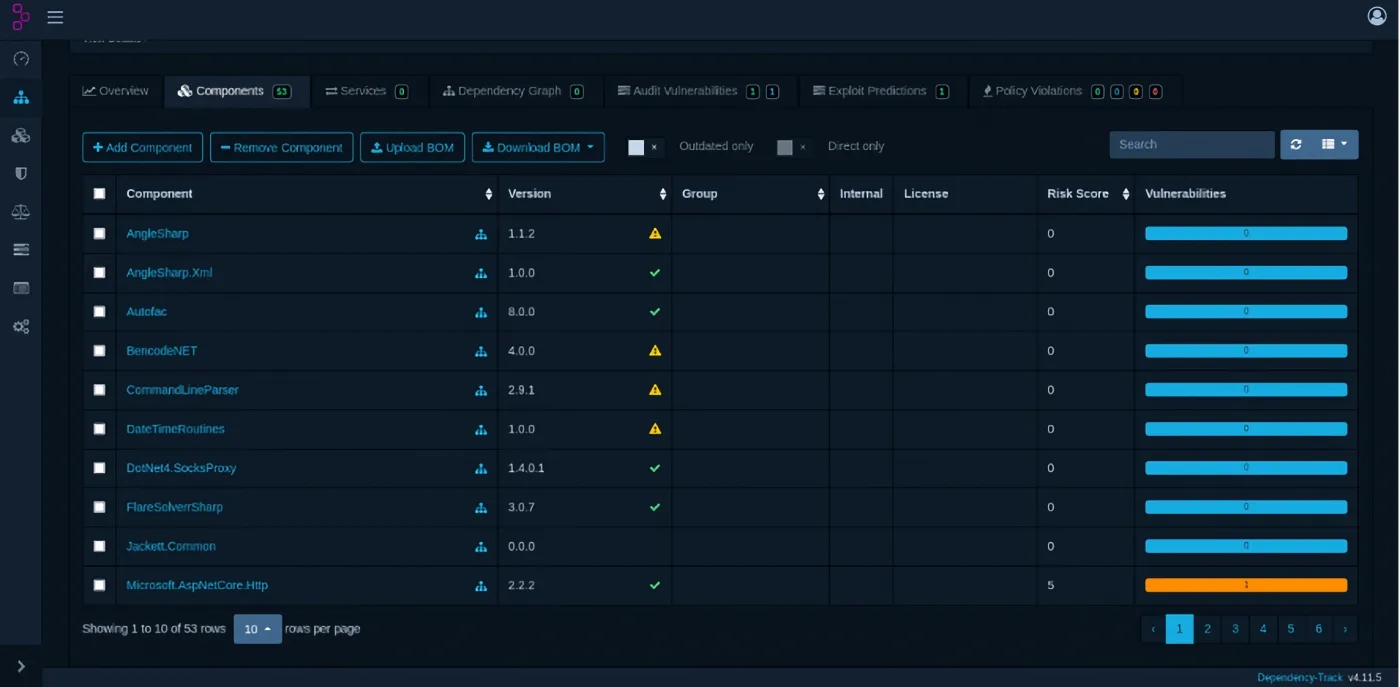Open Download BOM dropdown

pos(538,147)
